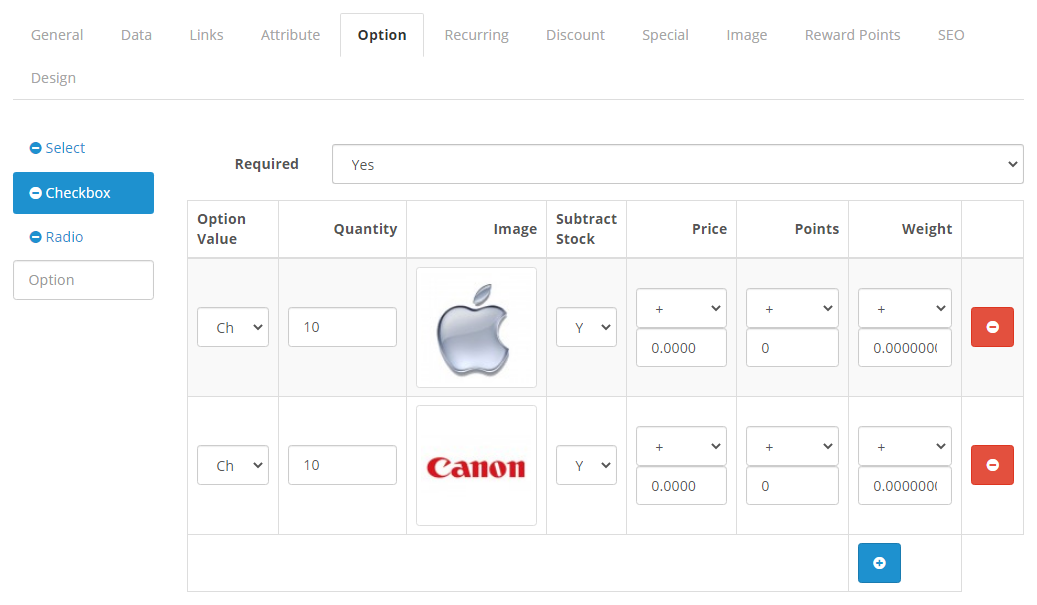The height and width of the screenshot is (605, 1037).
Task: Open Points prefix dropdown in the Apple row
Action: pos(792,308)
